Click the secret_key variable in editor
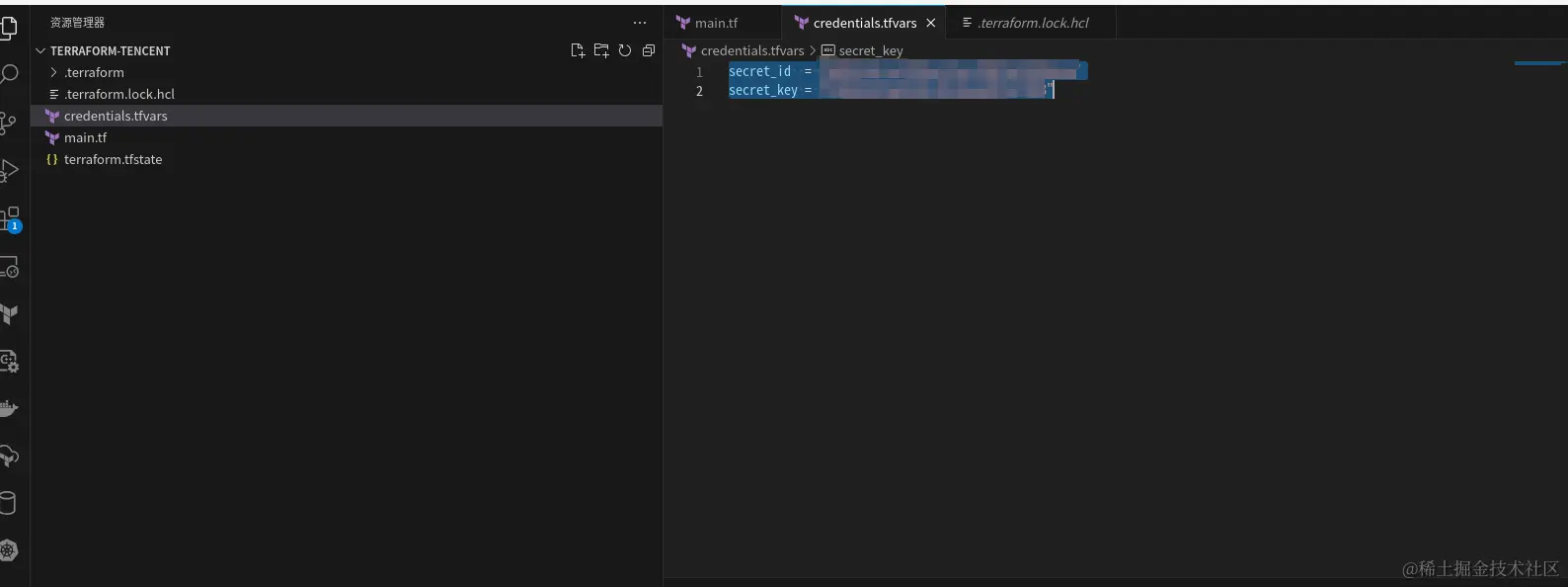 click(762, 90)
